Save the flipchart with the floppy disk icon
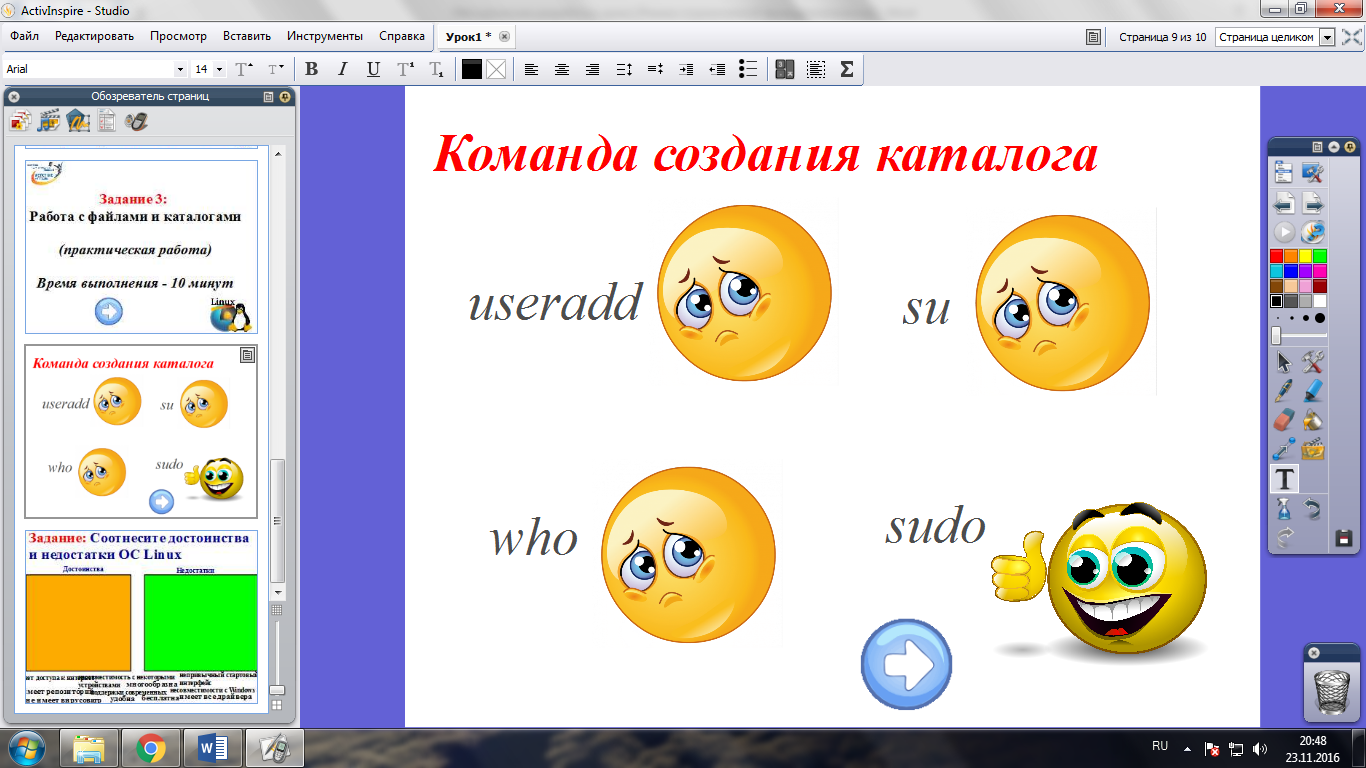Viewport: 1366px width, 768px height. tap(1344, 538)
